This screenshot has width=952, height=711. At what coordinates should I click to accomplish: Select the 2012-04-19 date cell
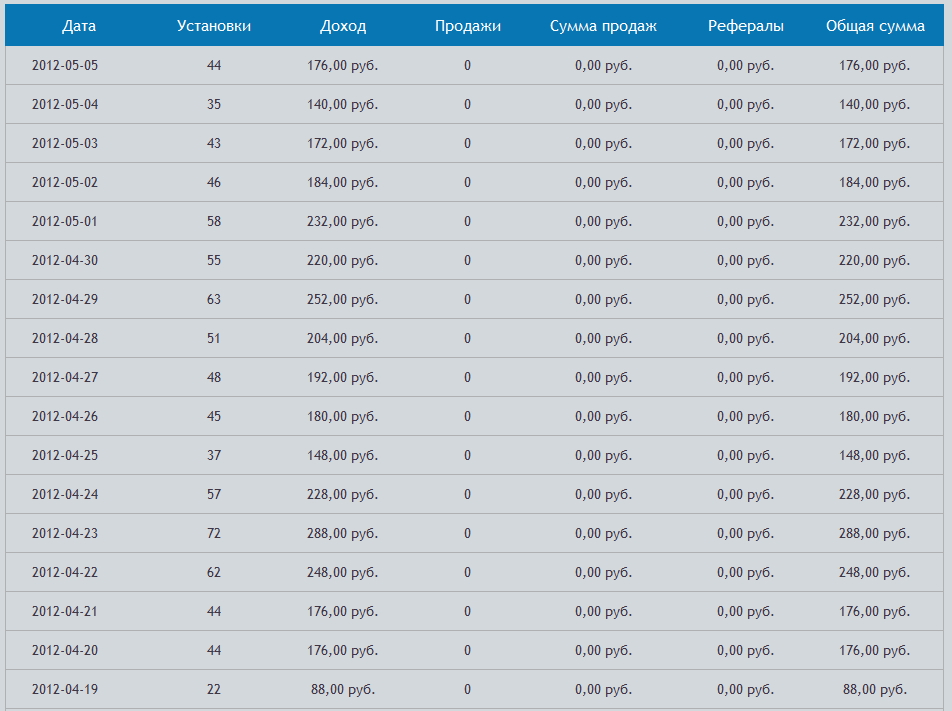(65, 690)
